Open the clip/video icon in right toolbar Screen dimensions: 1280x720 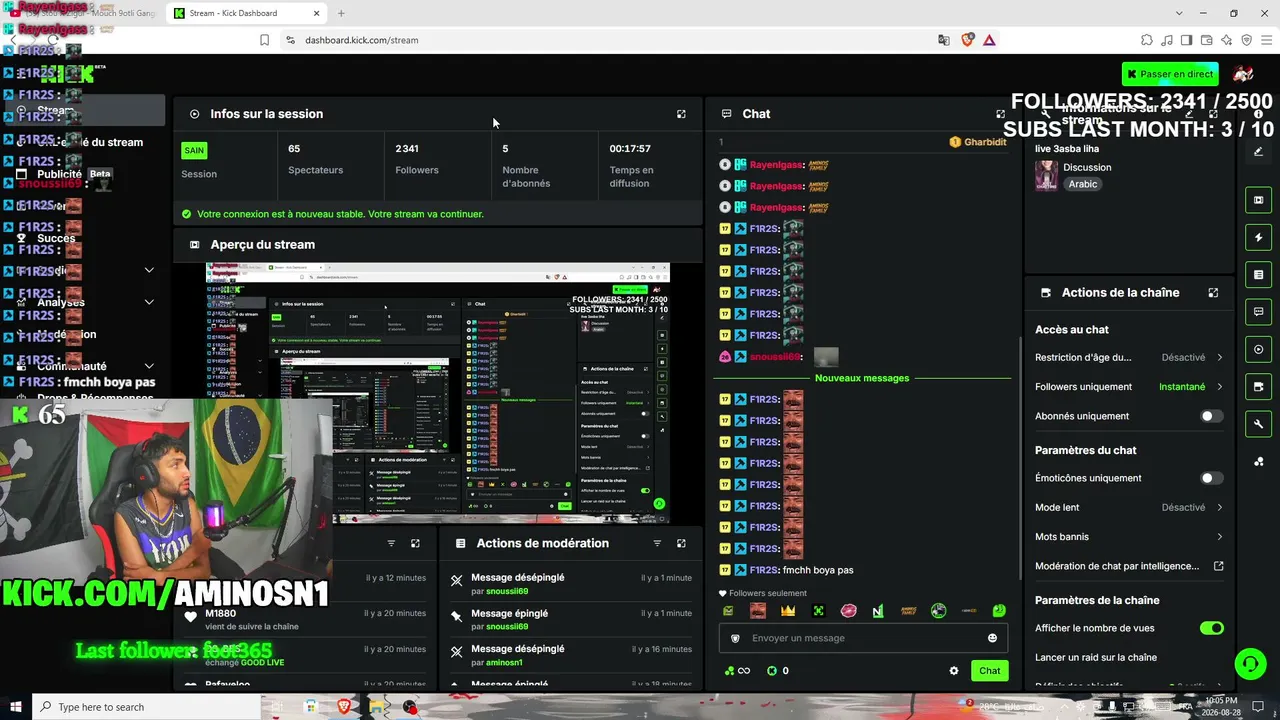tap(1258, 200)
